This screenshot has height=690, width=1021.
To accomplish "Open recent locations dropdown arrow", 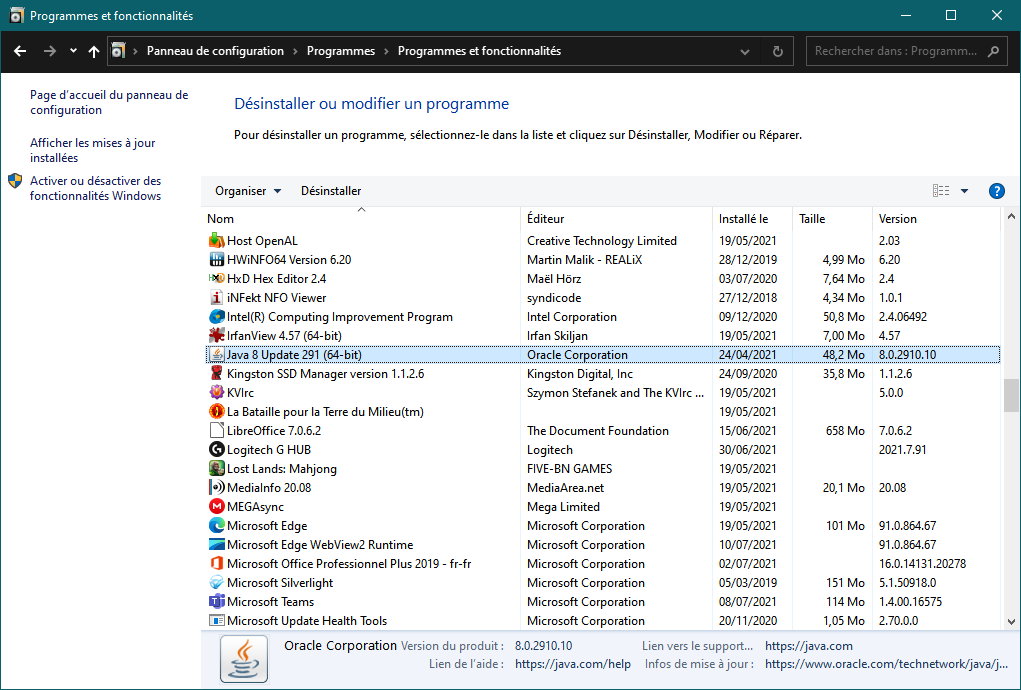I will click(73, 51).
